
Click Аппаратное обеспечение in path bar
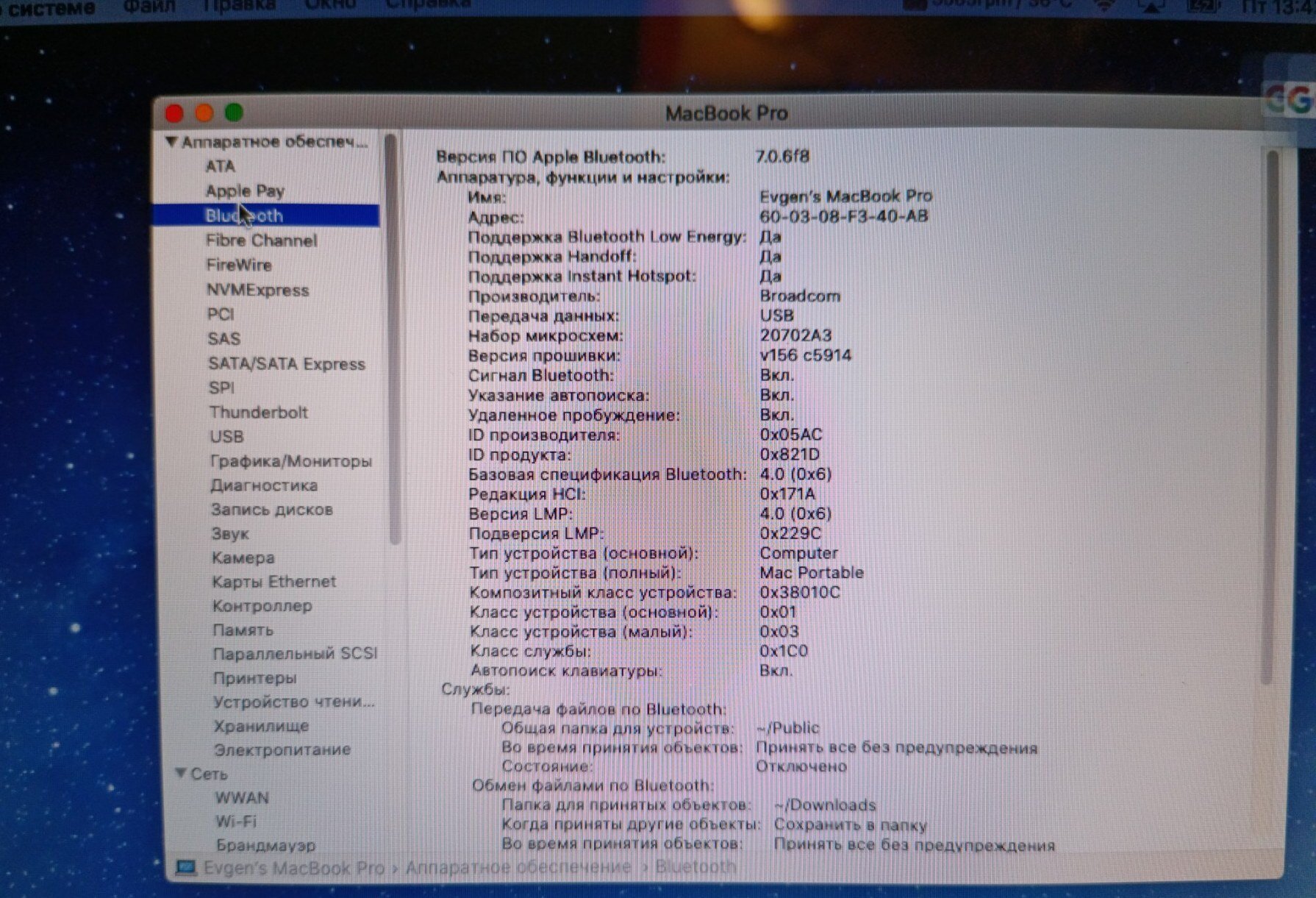pyautogui.click(x=518, y=867)
